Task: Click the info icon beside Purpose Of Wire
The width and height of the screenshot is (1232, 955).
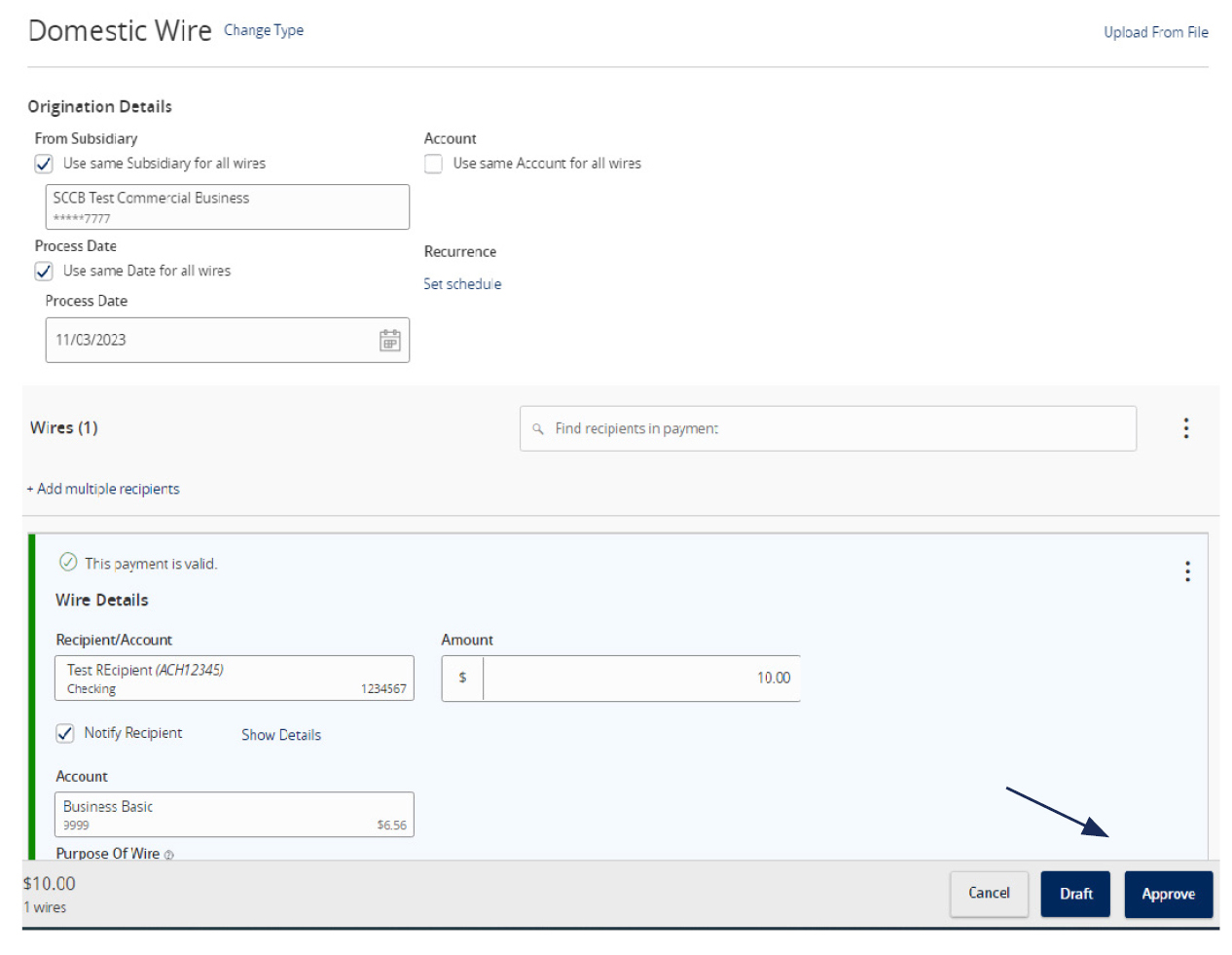Action: tap(169, 855)
